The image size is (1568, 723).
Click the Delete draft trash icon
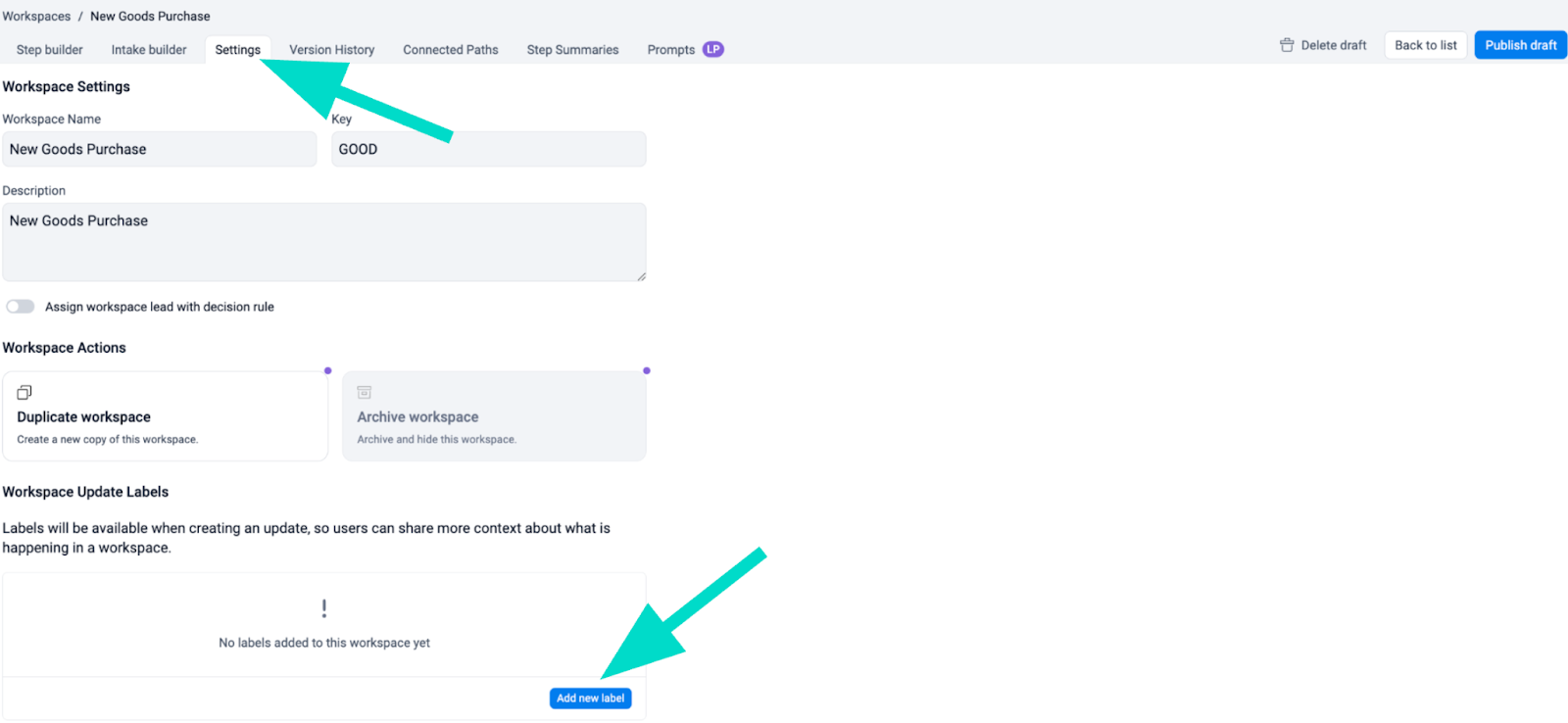[1287, 45]
